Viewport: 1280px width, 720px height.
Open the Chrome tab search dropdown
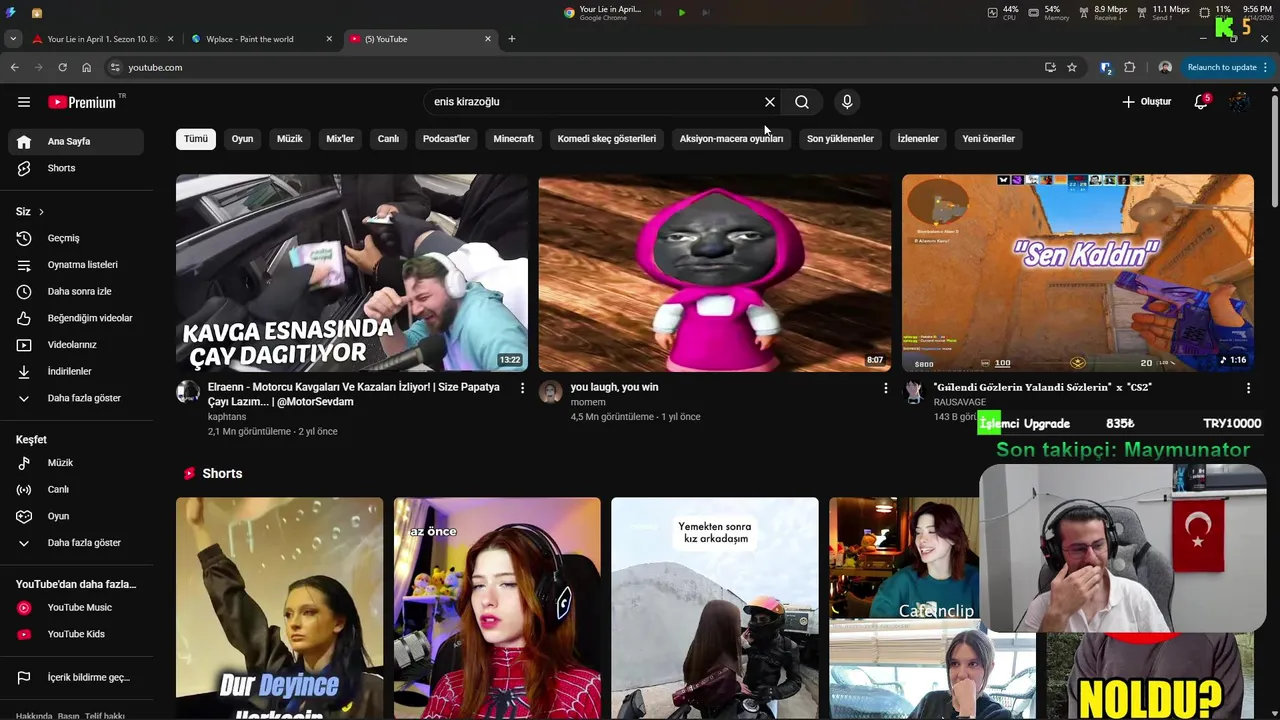point(12,39)
